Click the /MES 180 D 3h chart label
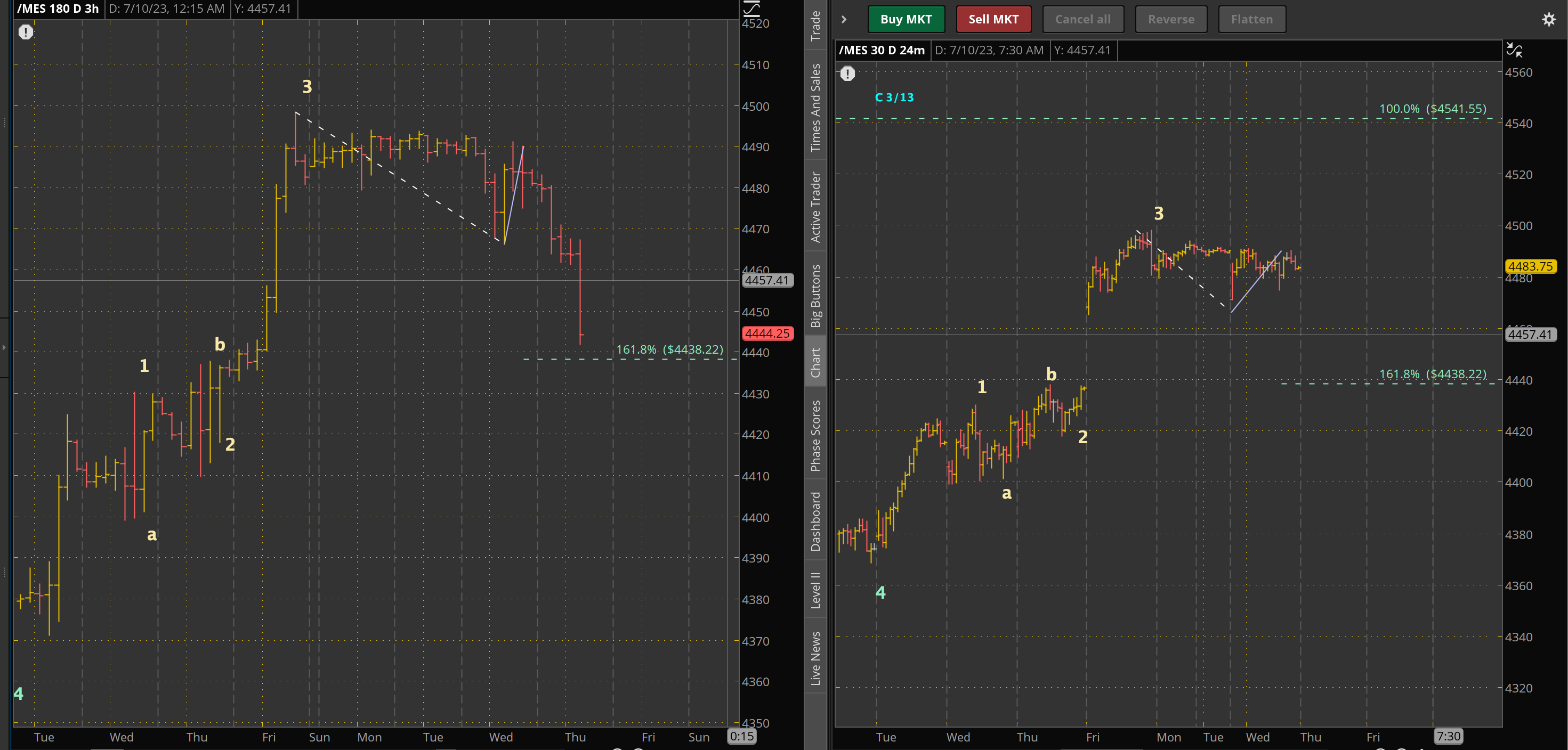Image resolution: width=1568 pixels, height=750 pixels. [x=58, y=9]
